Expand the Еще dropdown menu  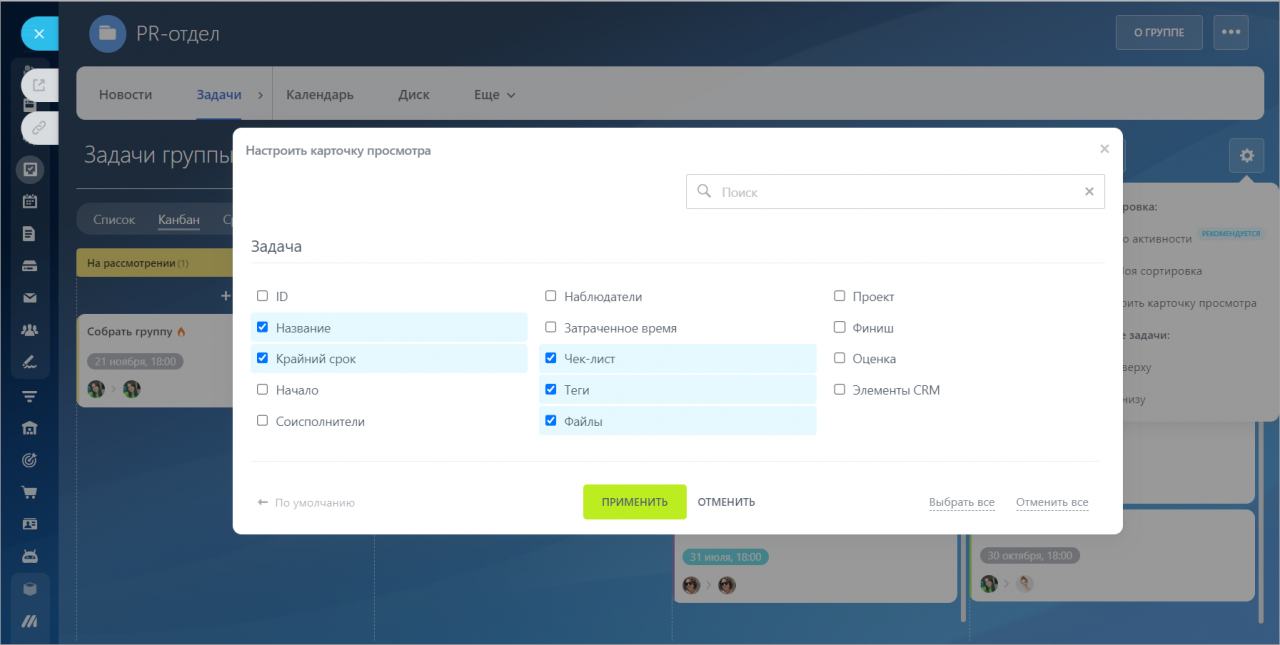(x=495, y=95)
